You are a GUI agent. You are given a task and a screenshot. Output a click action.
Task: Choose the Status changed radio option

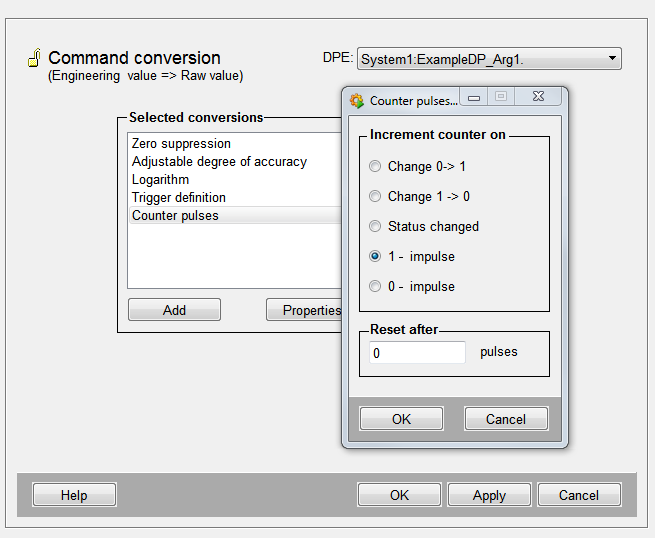click(376, 227)
